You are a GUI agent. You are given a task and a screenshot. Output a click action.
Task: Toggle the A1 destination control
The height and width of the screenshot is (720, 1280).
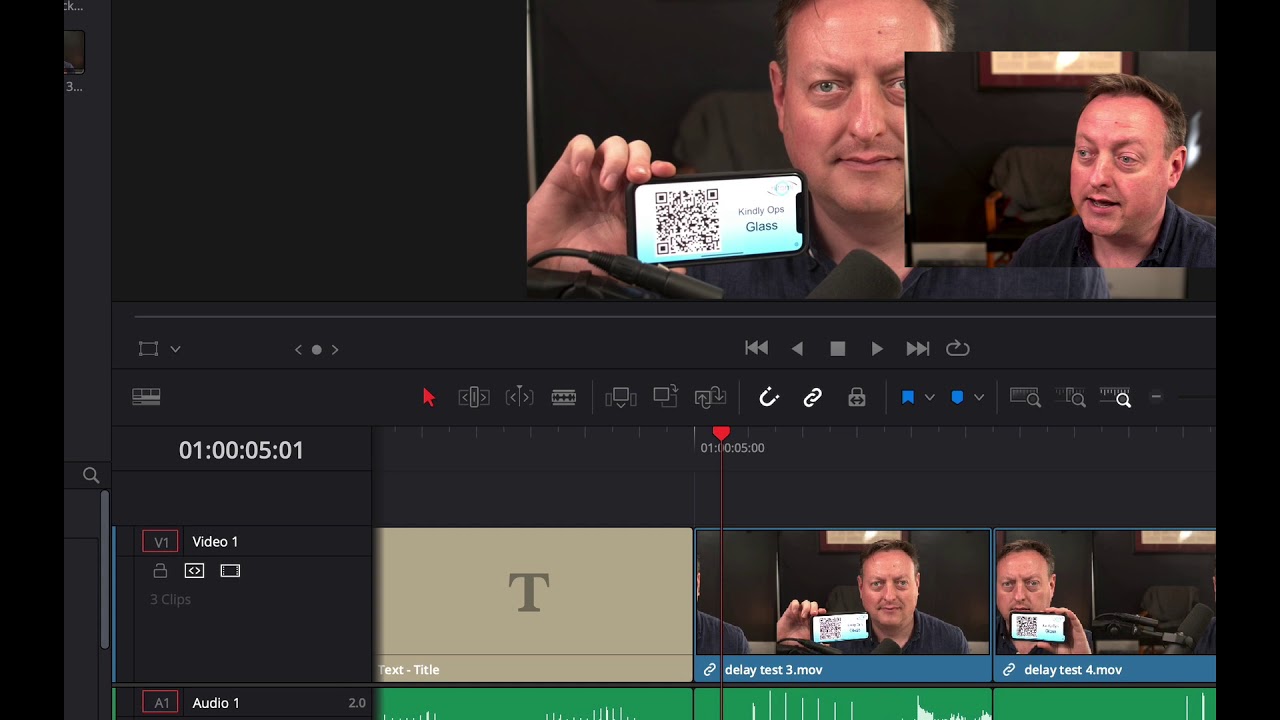tap(161, 703)
